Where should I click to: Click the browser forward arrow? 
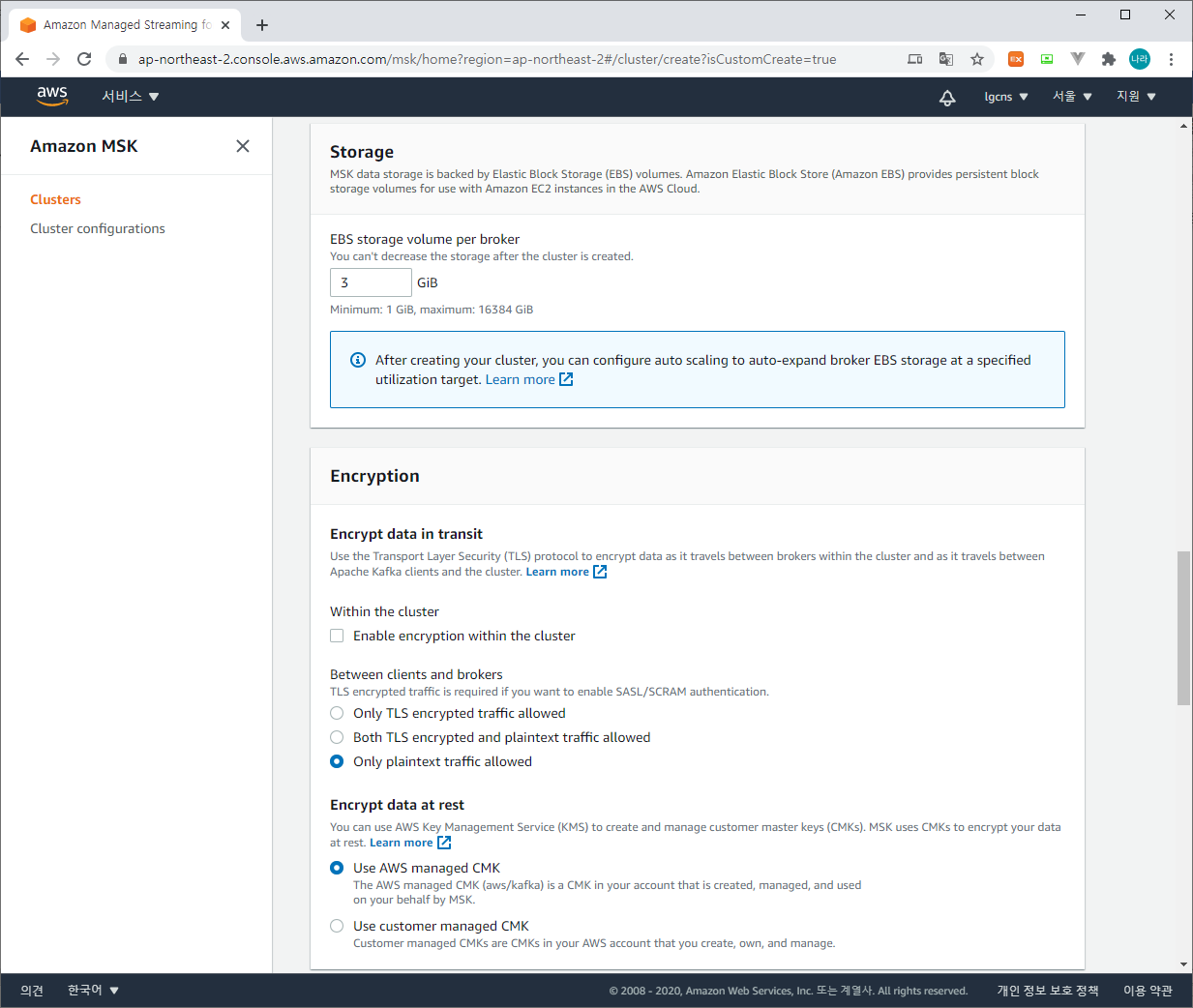(53, 59)
